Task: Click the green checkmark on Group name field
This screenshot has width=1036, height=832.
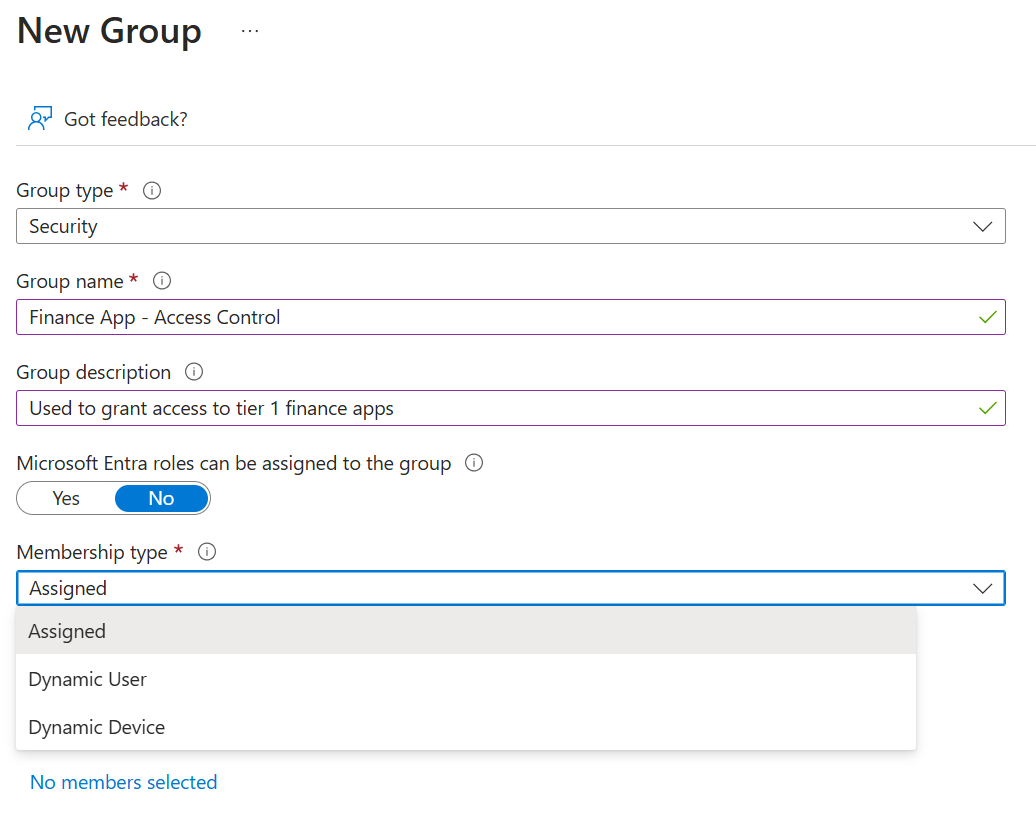Action: 987,317
